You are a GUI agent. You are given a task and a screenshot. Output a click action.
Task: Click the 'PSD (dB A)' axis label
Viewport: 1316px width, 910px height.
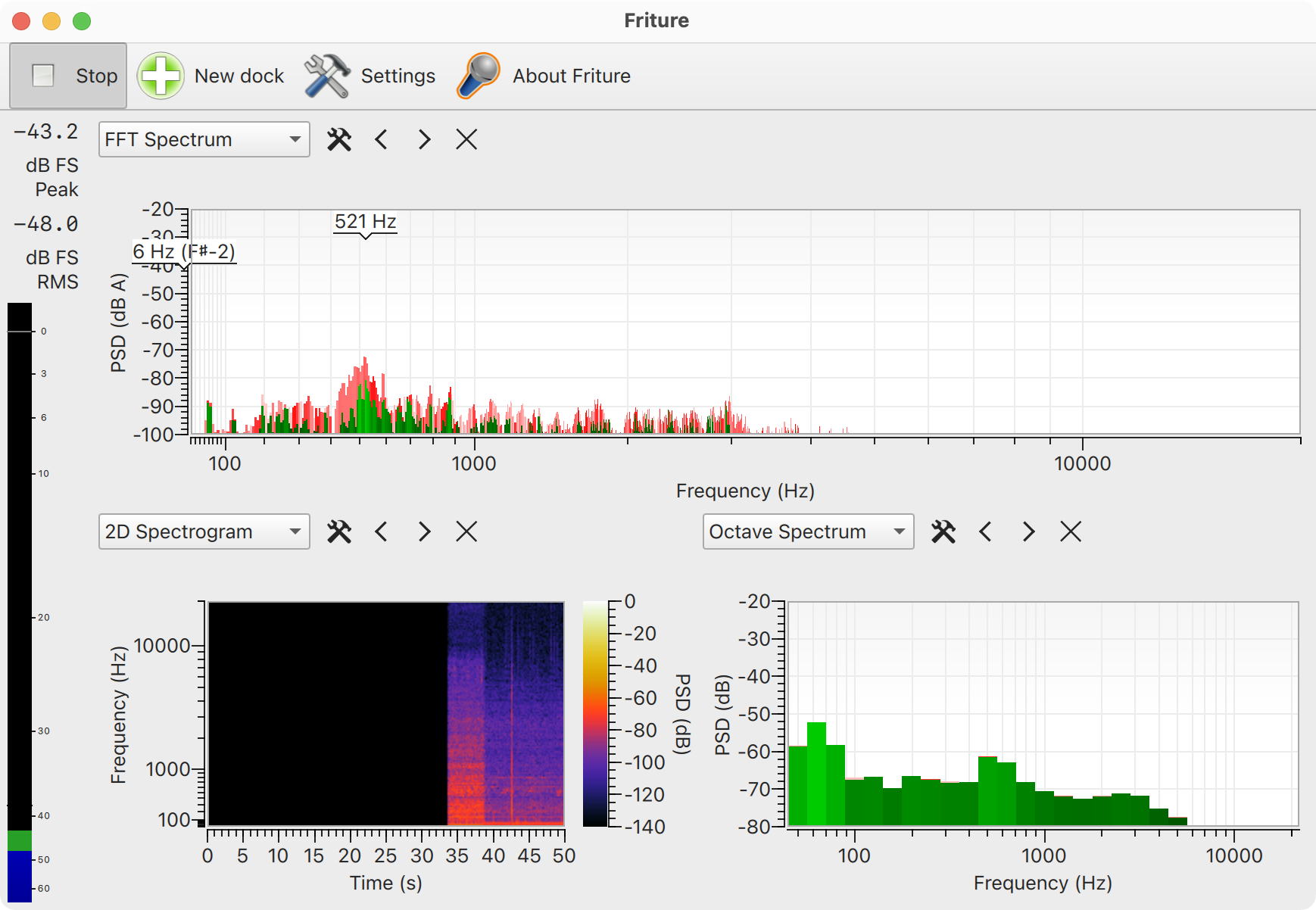[118, 323]
